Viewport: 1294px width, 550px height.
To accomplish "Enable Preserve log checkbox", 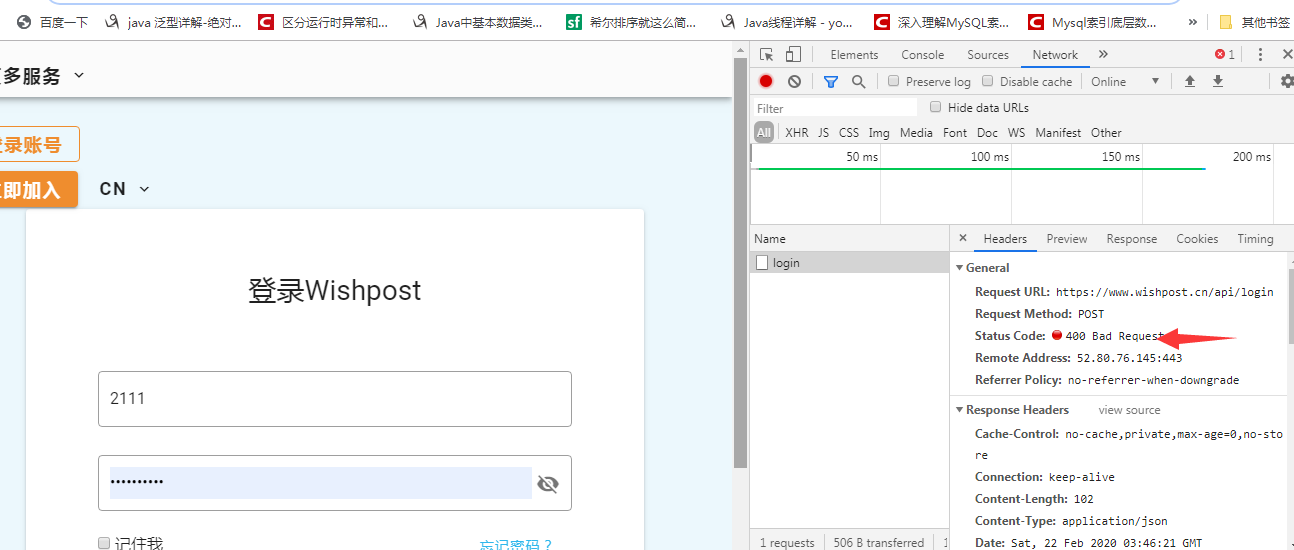I will [894, 82].
